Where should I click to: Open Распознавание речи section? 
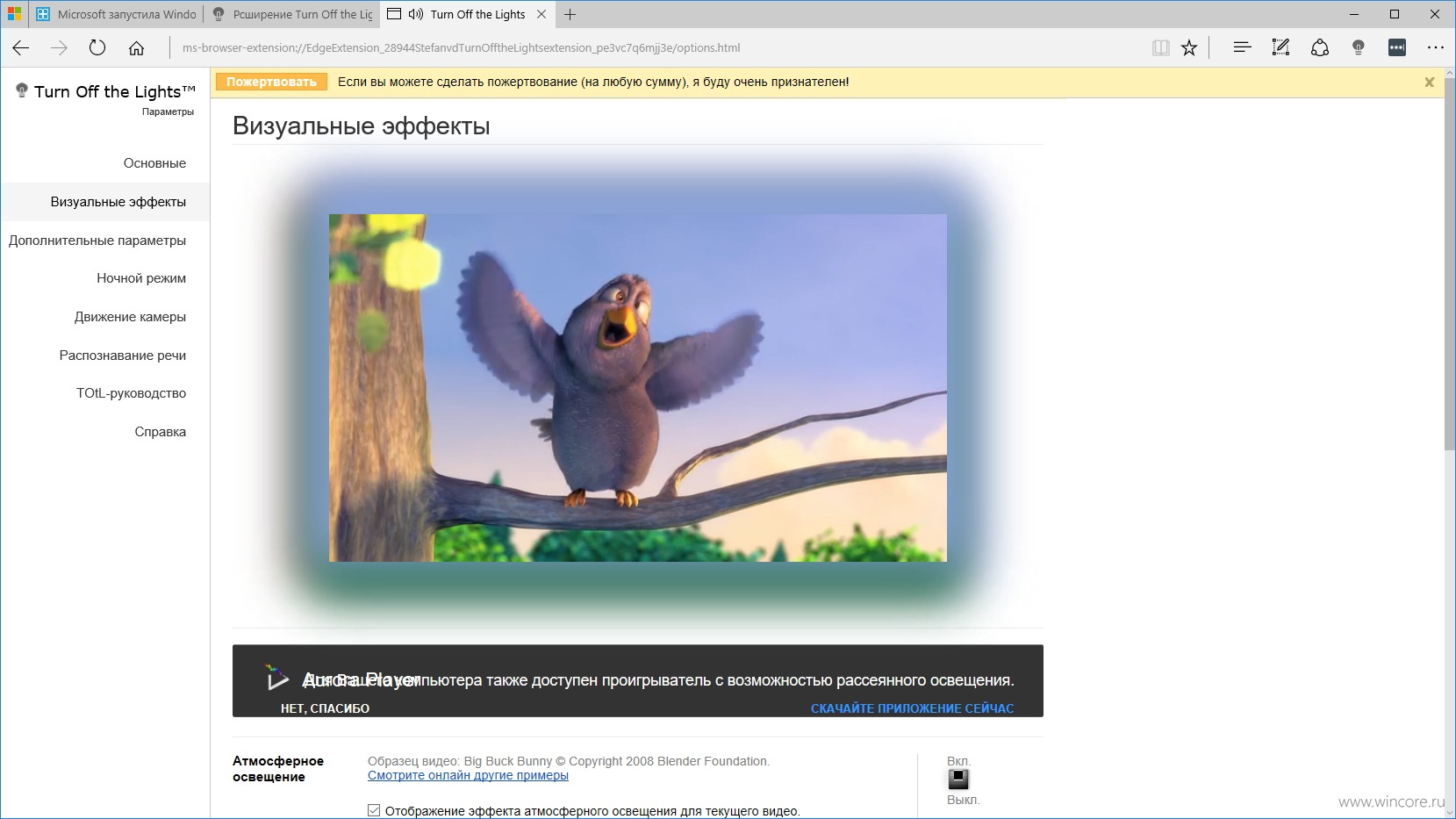pos(123,356)
